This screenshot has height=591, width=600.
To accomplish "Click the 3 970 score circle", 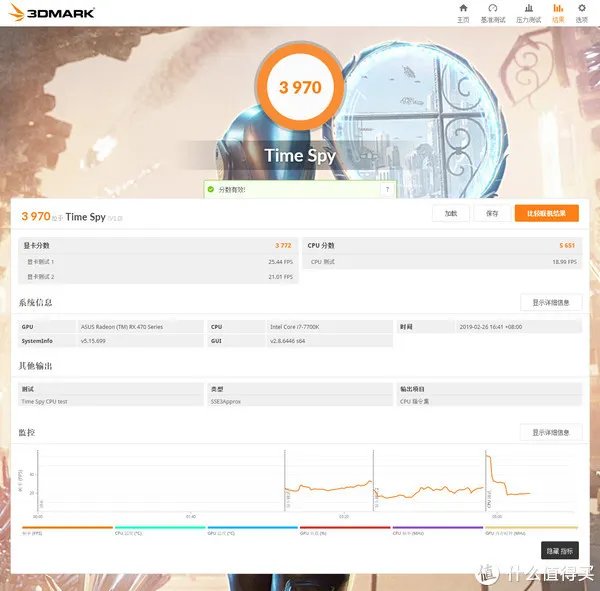I will click(x=300, y=87).
